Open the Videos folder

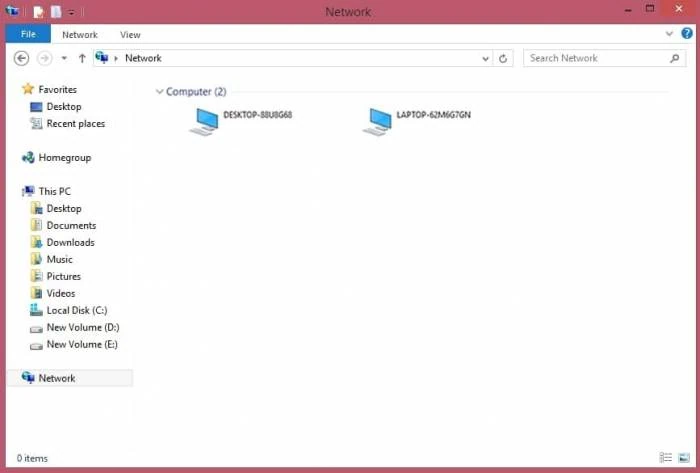(61, 293)
